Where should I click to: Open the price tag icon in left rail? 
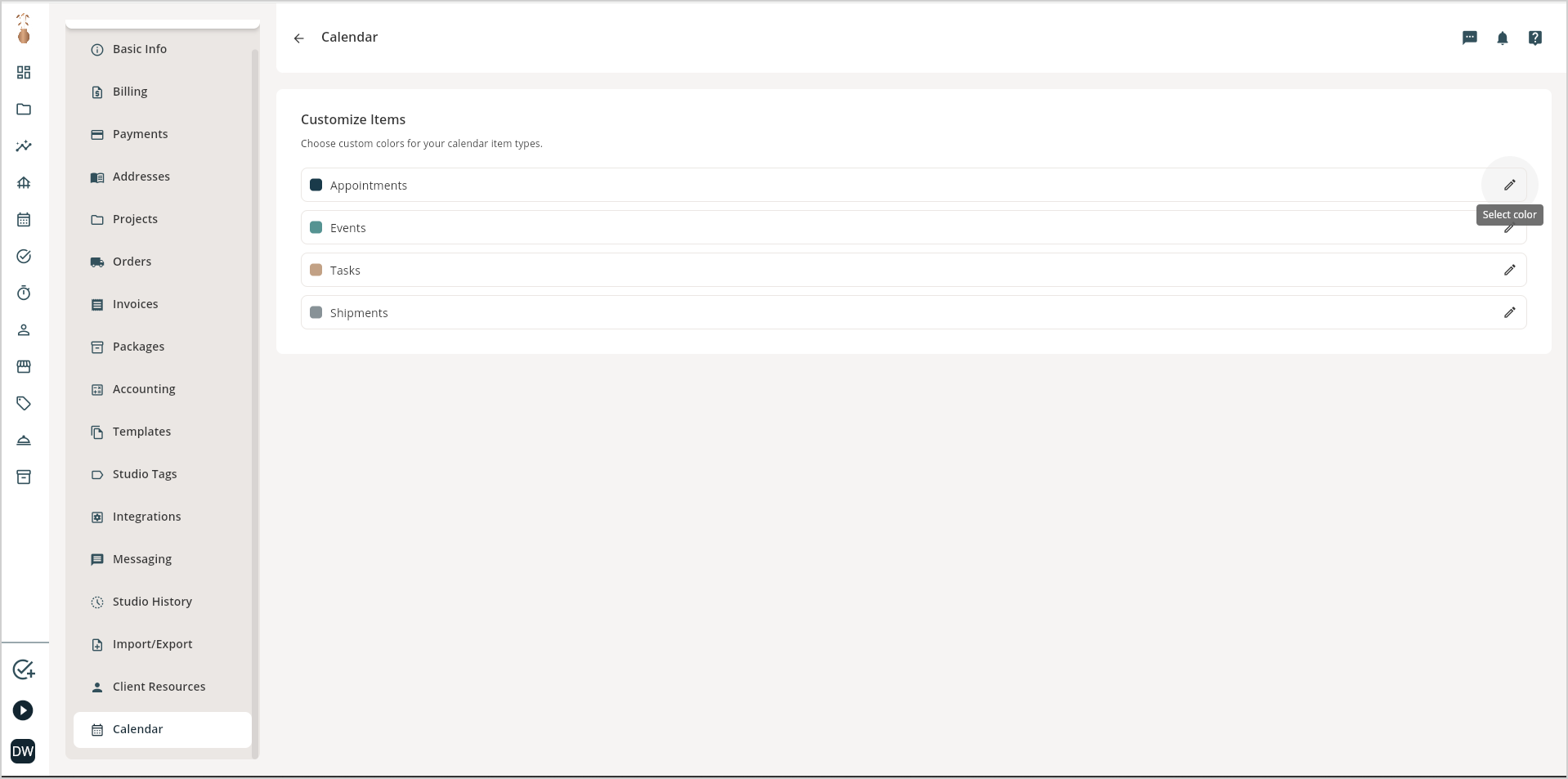24,404
